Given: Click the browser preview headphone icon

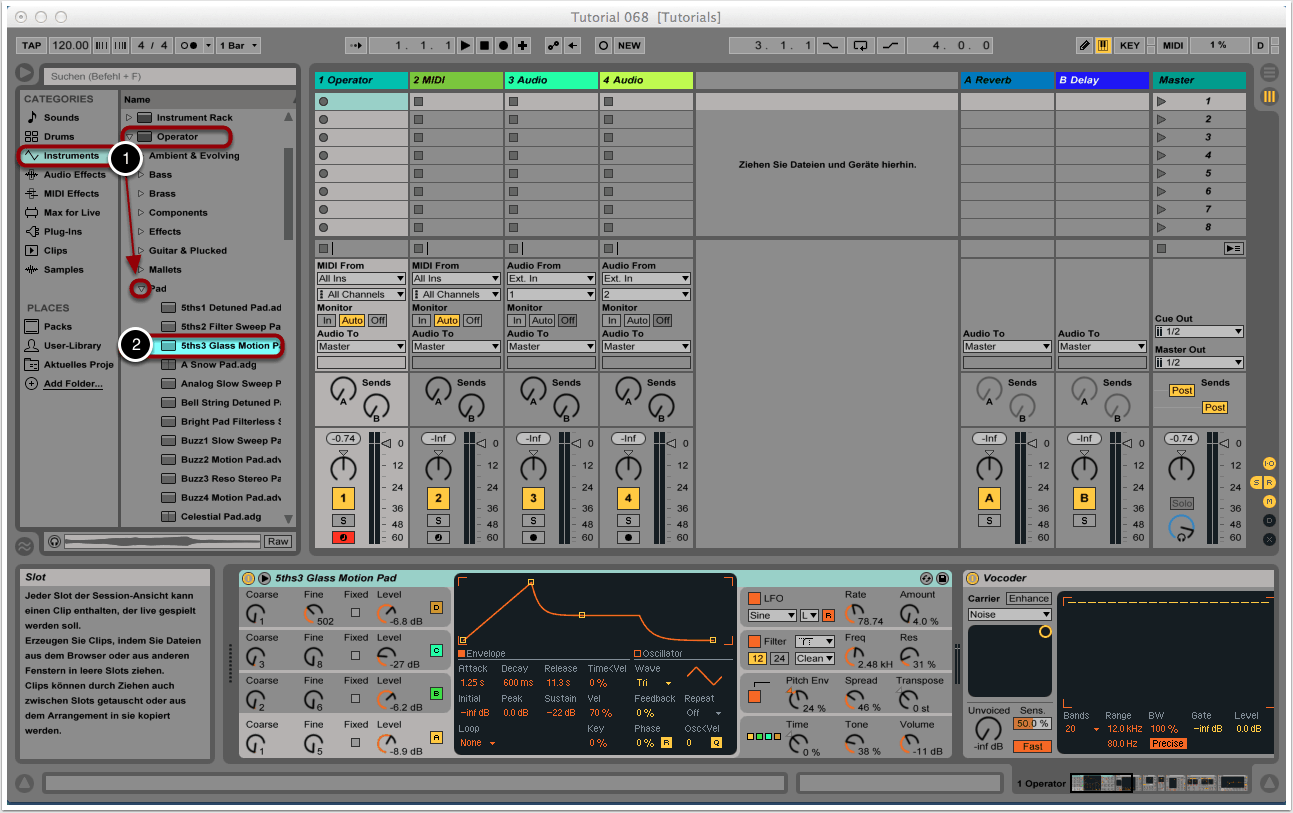Looking at the screenshot, I should coord(54,541).
